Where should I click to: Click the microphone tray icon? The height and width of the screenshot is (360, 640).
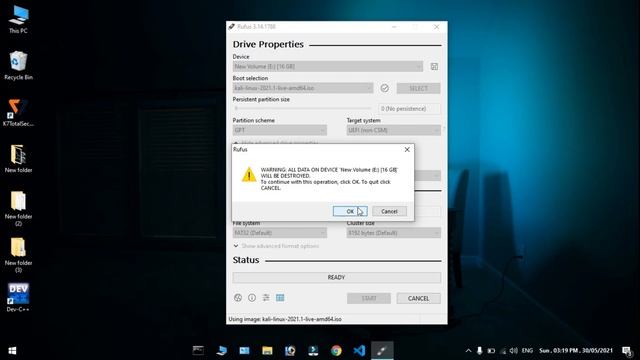point(480,351)
